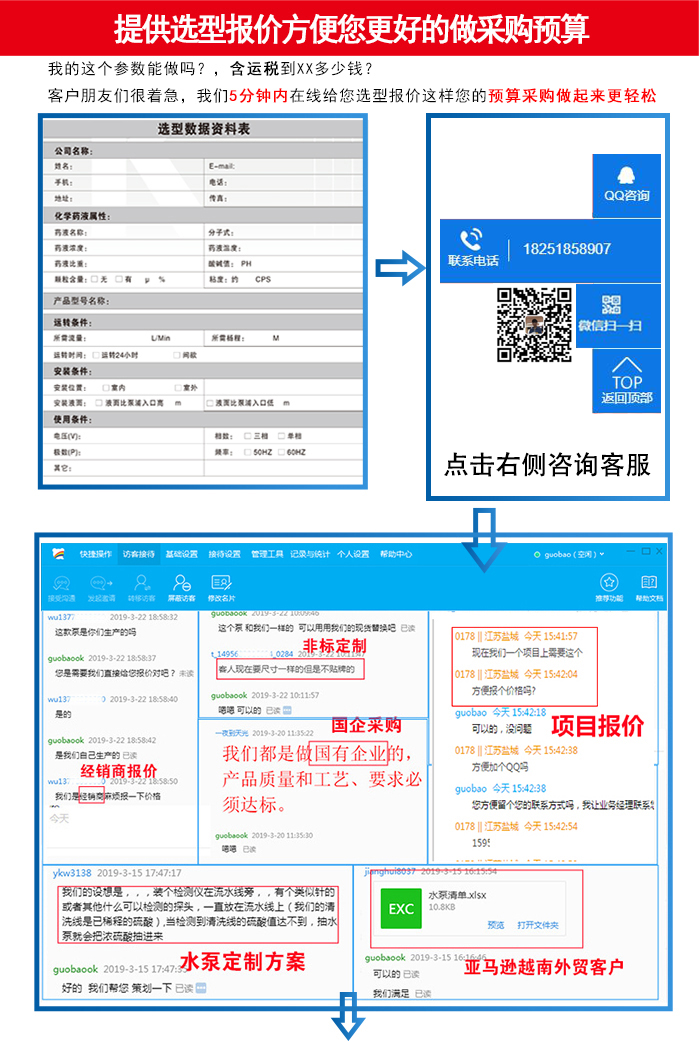The image size is (700, 1042).
Task: Click the 联系电话 phone icon
Action: (x=471, y=239)
